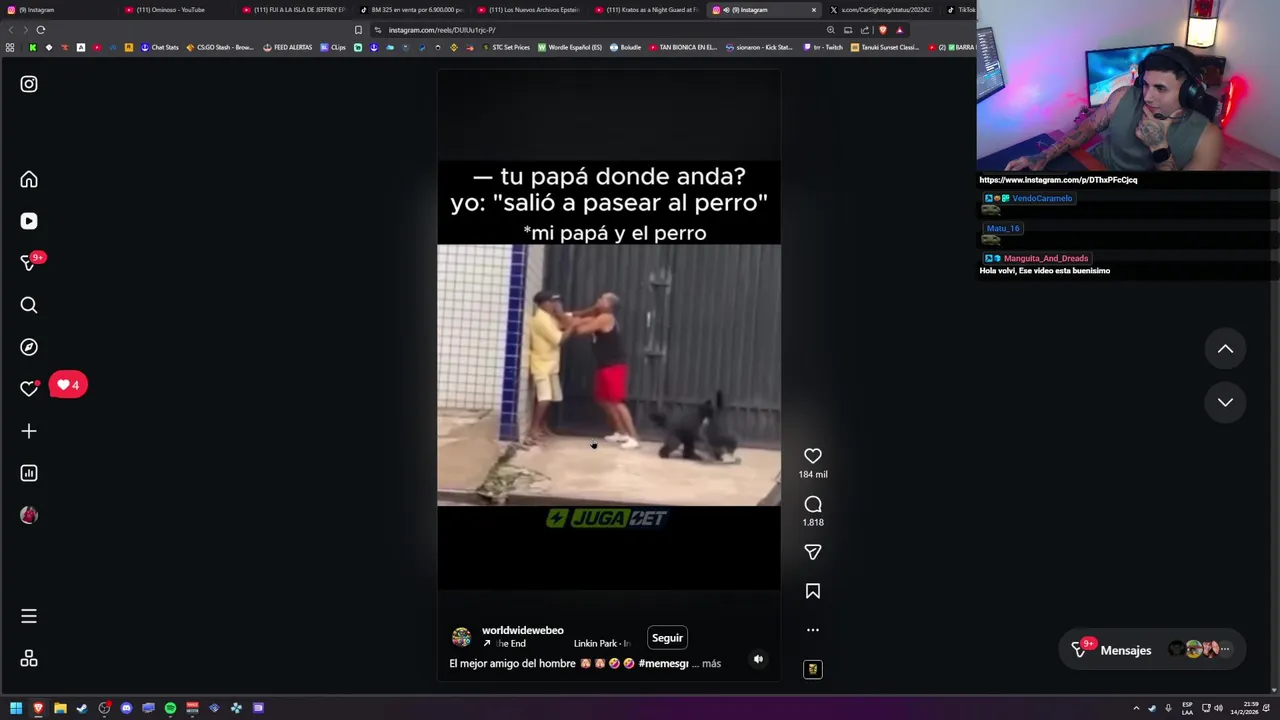This screenshot has width=1280, height=720.
Task: Click the VendoCaramelo username in the chat
Action: 1042,198
